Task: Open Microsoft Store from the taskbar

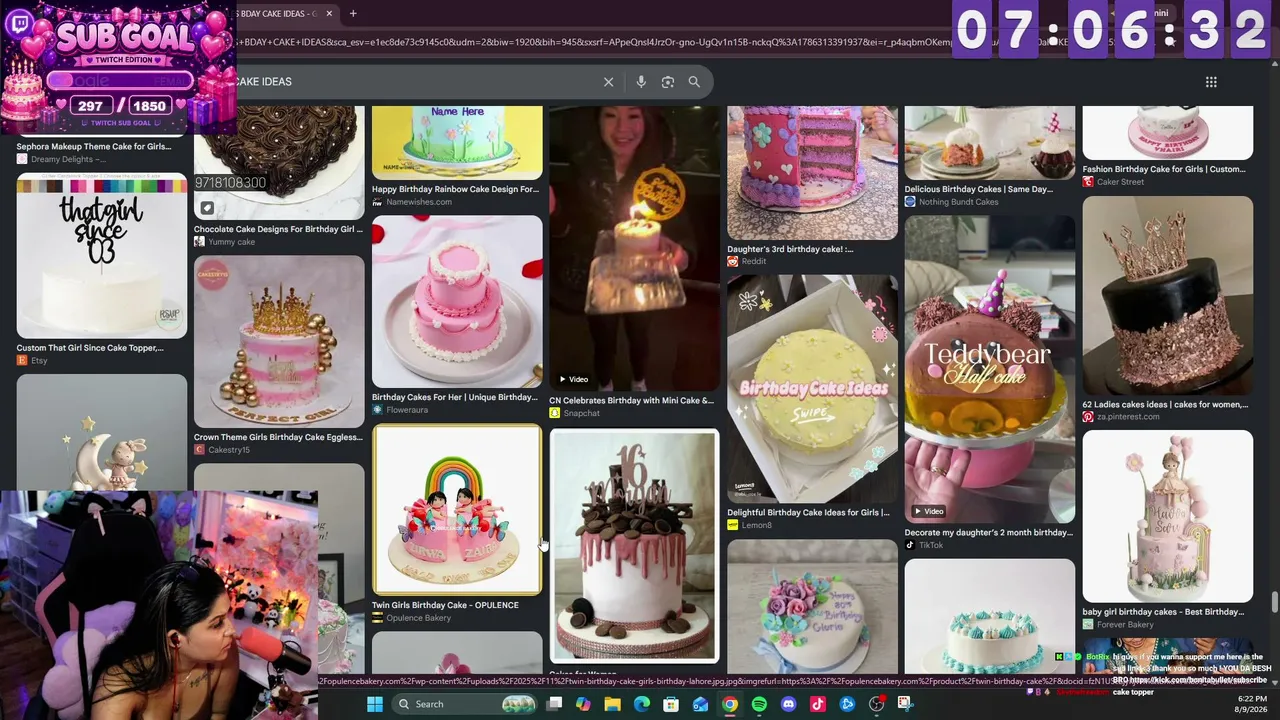Action: click(x=671, y=704)
